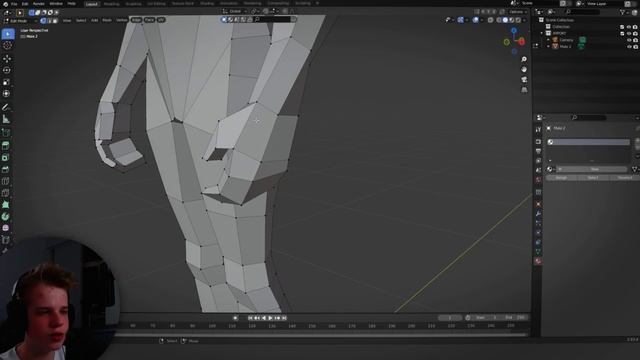Click the viewport pan hand icon

pyautogui.click(x=524, y=69)
